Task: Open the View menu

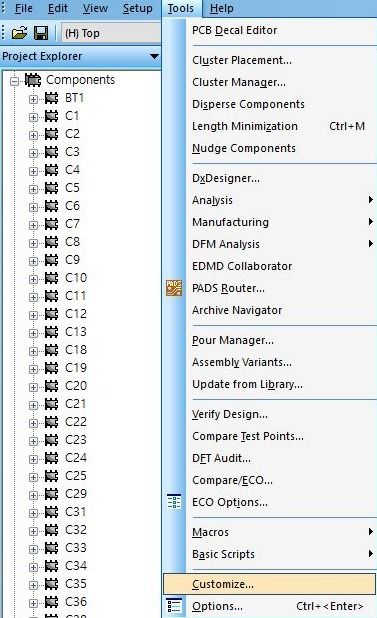Action: coord(95,8)
